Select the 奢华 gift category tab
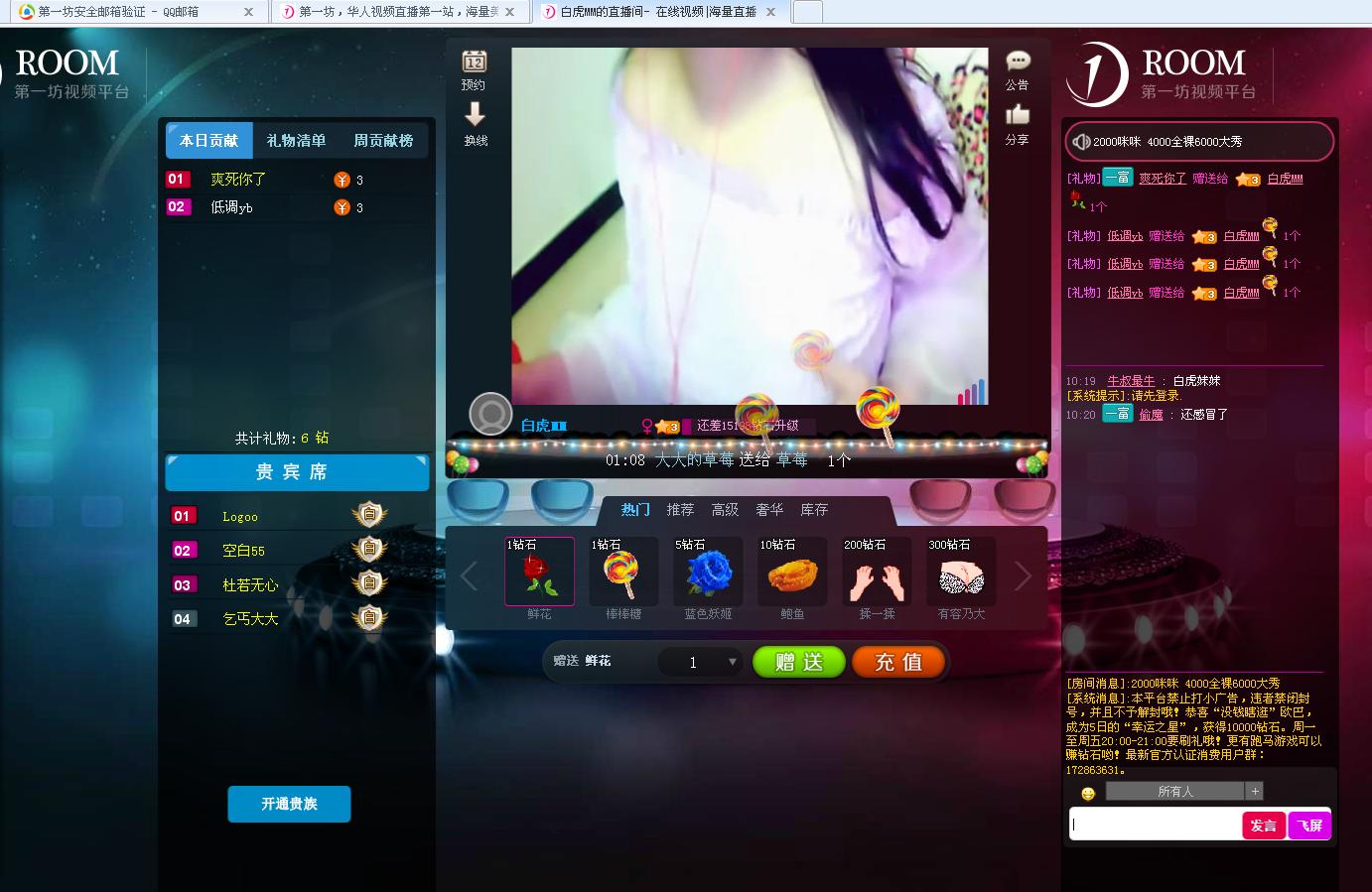The width and height of the screenshot is (1372, 892). click(x=769, y=510)
